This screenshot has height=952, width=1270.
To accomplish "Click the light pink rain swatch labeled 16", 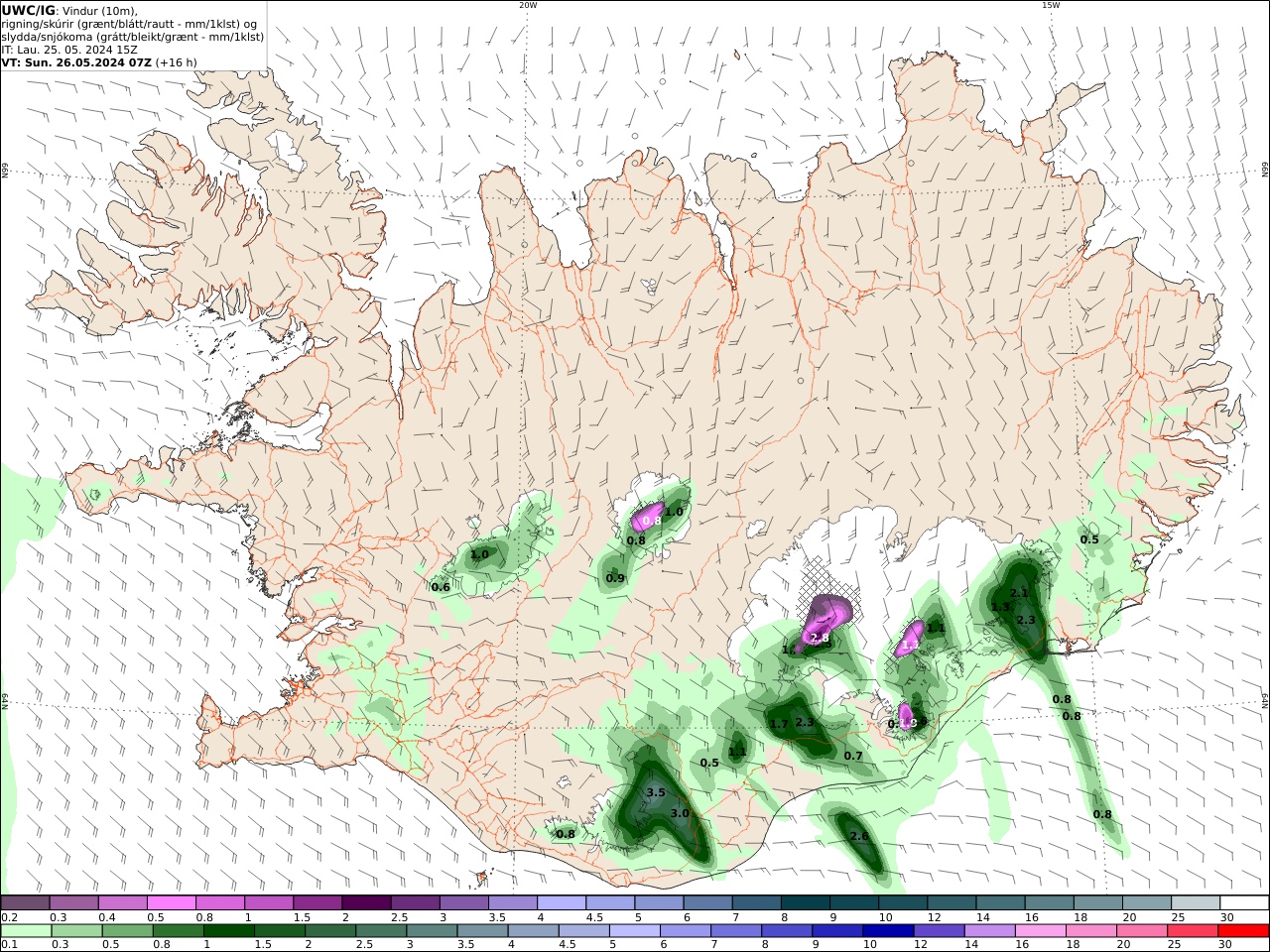I will (x=1040, y=931).
